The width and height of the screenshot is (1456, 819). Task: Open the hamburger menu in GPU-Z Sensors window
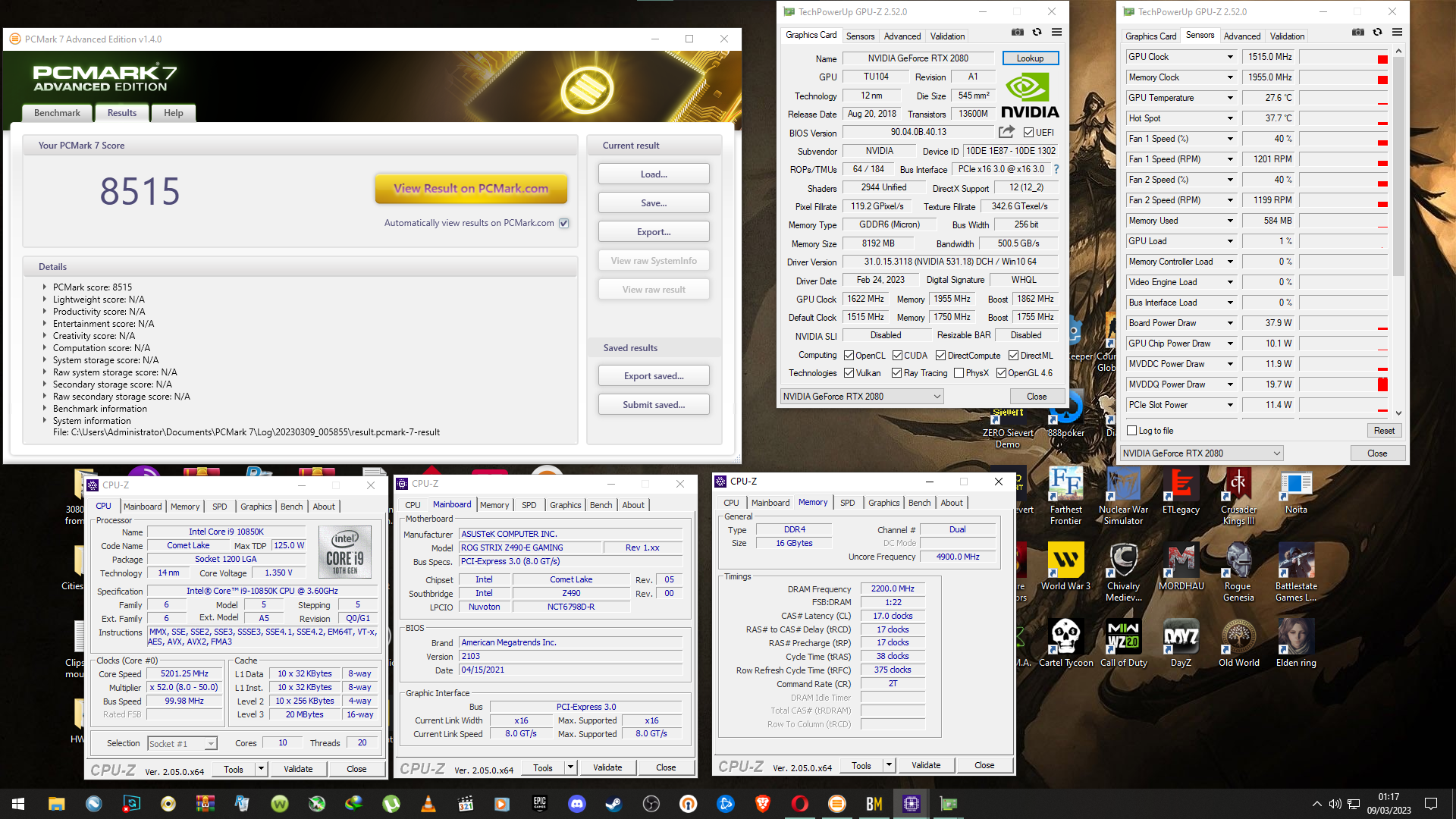(1397, 33)
